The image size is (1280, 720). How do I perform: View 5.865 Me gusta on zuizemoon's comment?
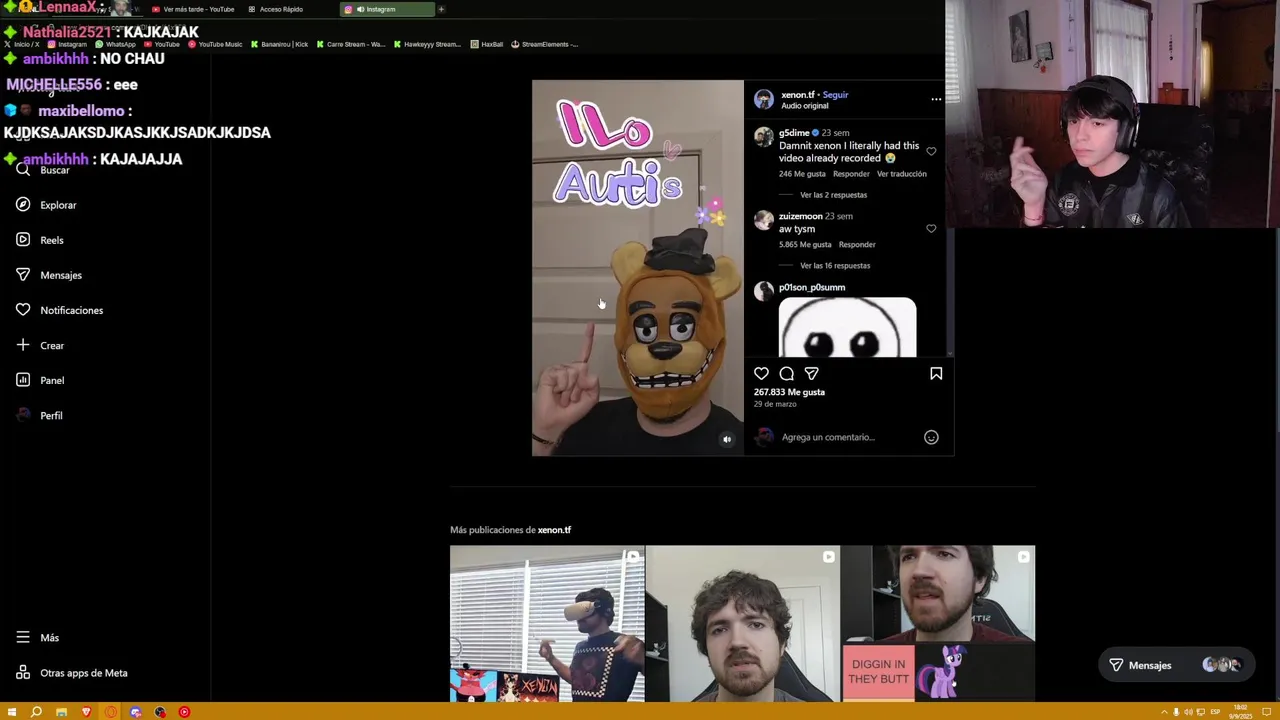tap(805, 245)
